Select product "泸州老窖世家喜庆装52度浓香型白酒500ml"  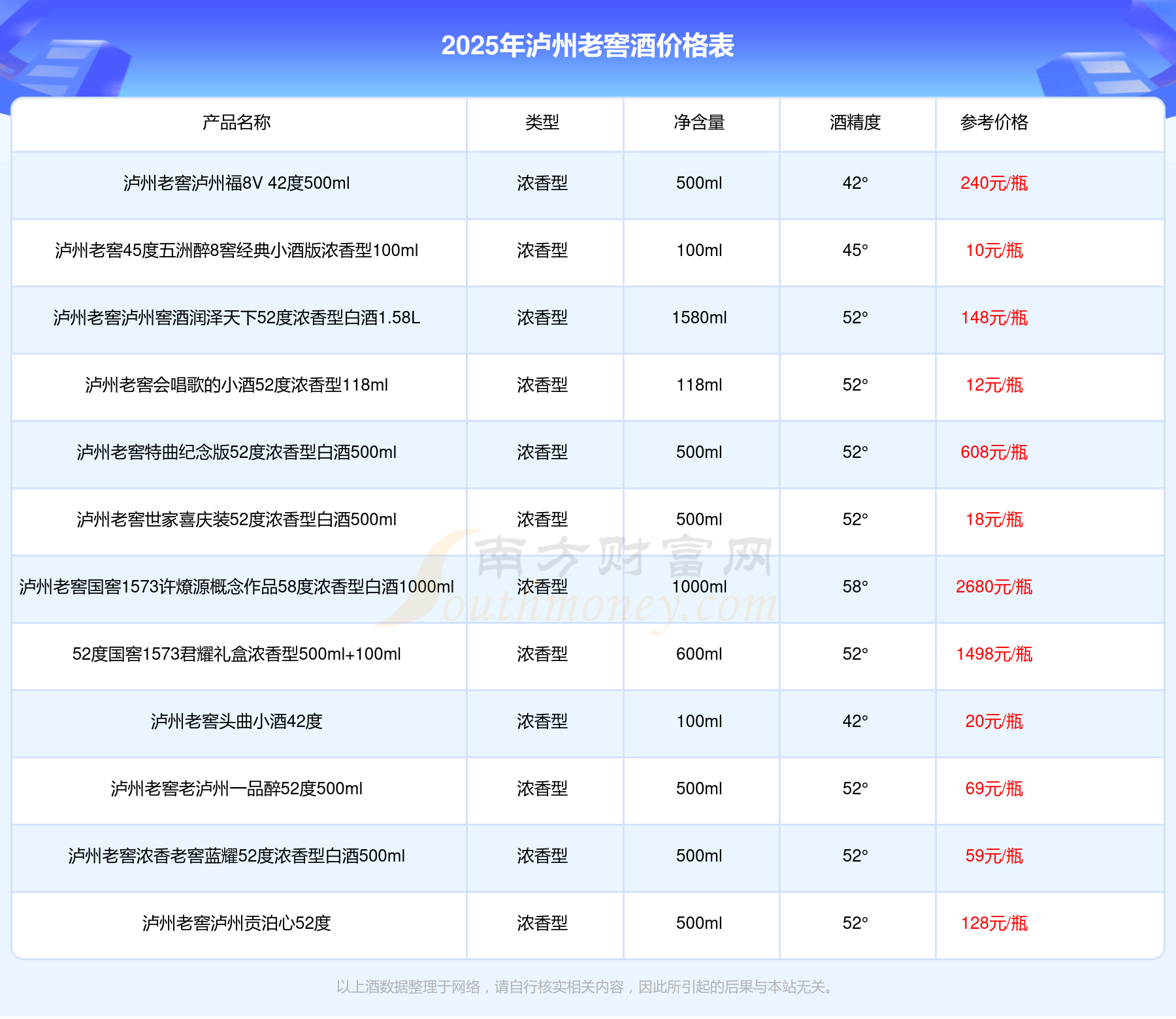[x=237, y=519]
